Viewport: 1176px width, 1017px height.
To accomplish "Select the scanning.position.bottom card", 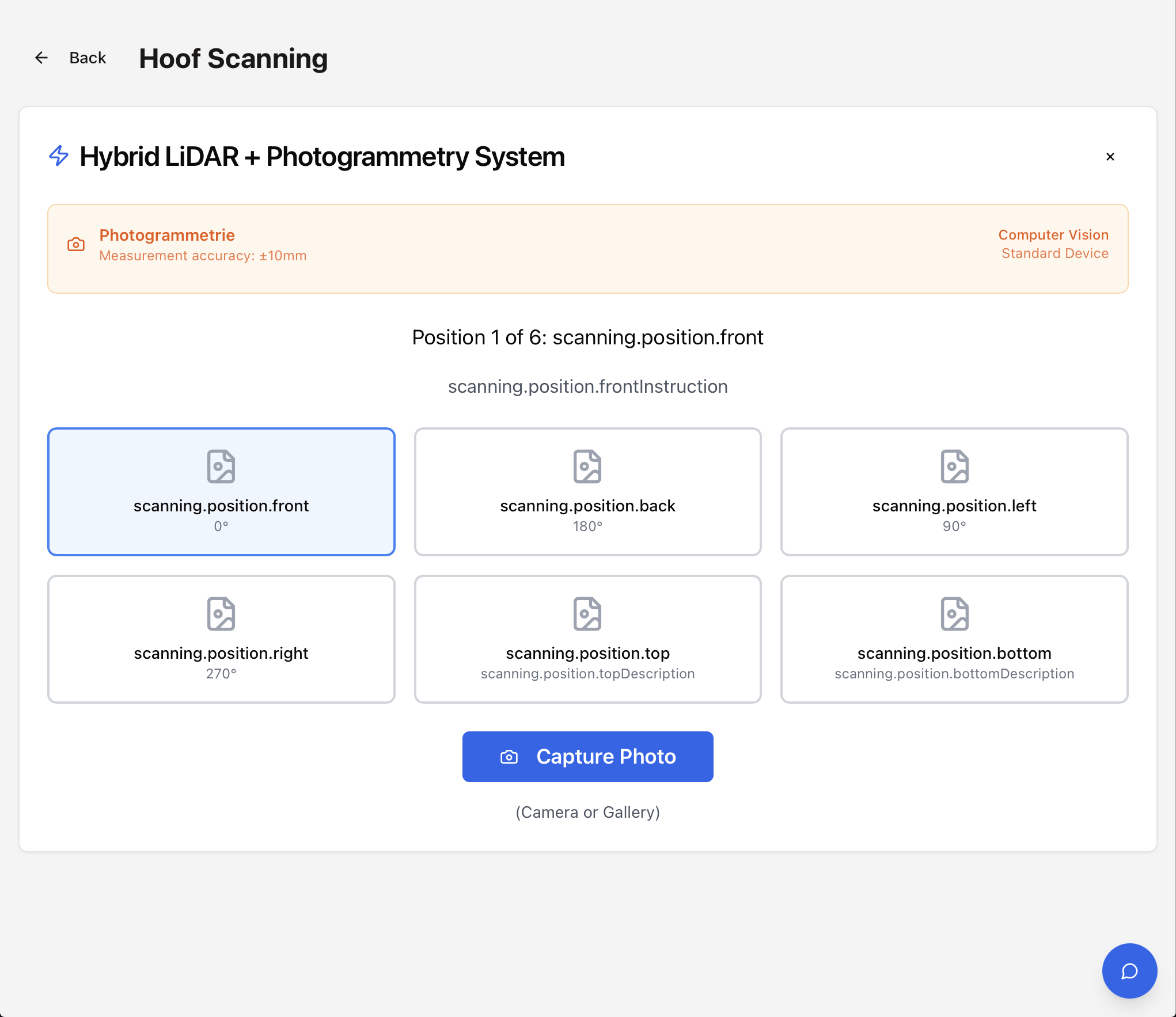I will coord(954,654).
